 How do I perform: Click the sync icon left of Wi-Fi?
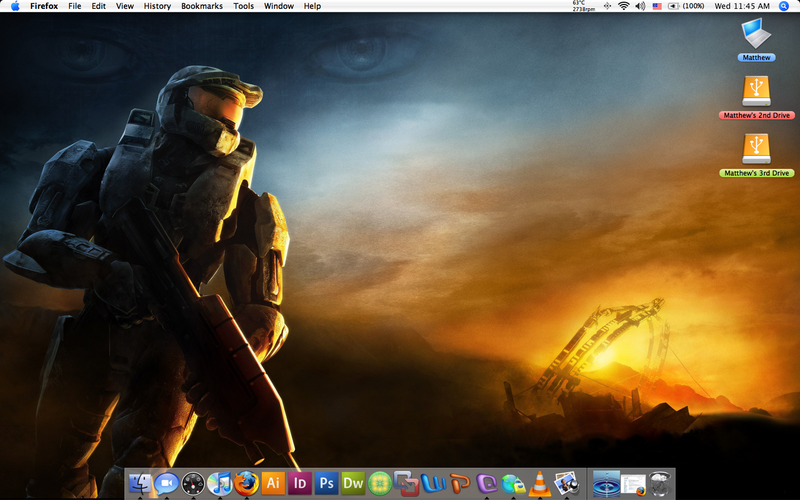[x=607, y=6]
